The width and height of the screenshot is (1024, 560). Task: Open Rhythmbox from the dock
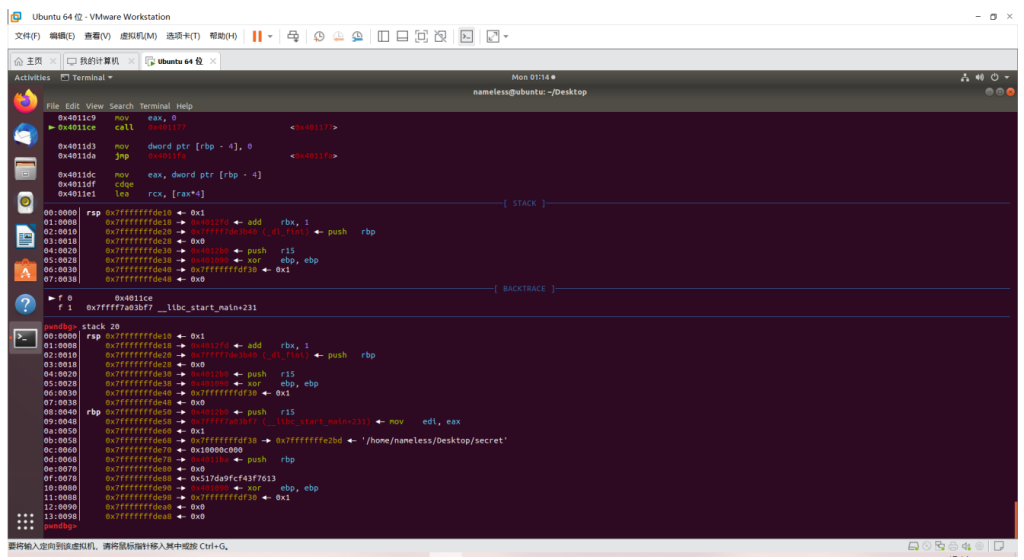[x=25, y=203]
